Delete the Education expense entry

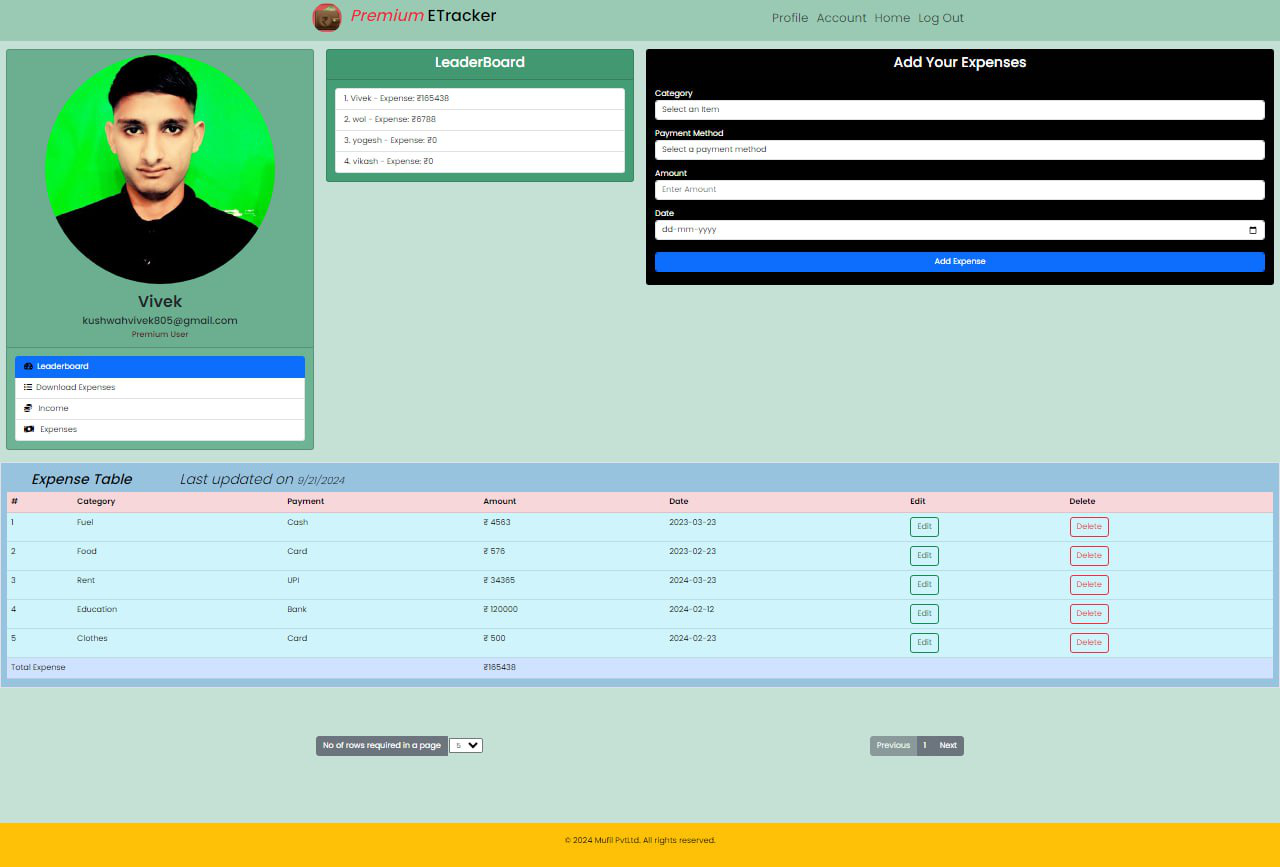click(x=1088, y=613)
